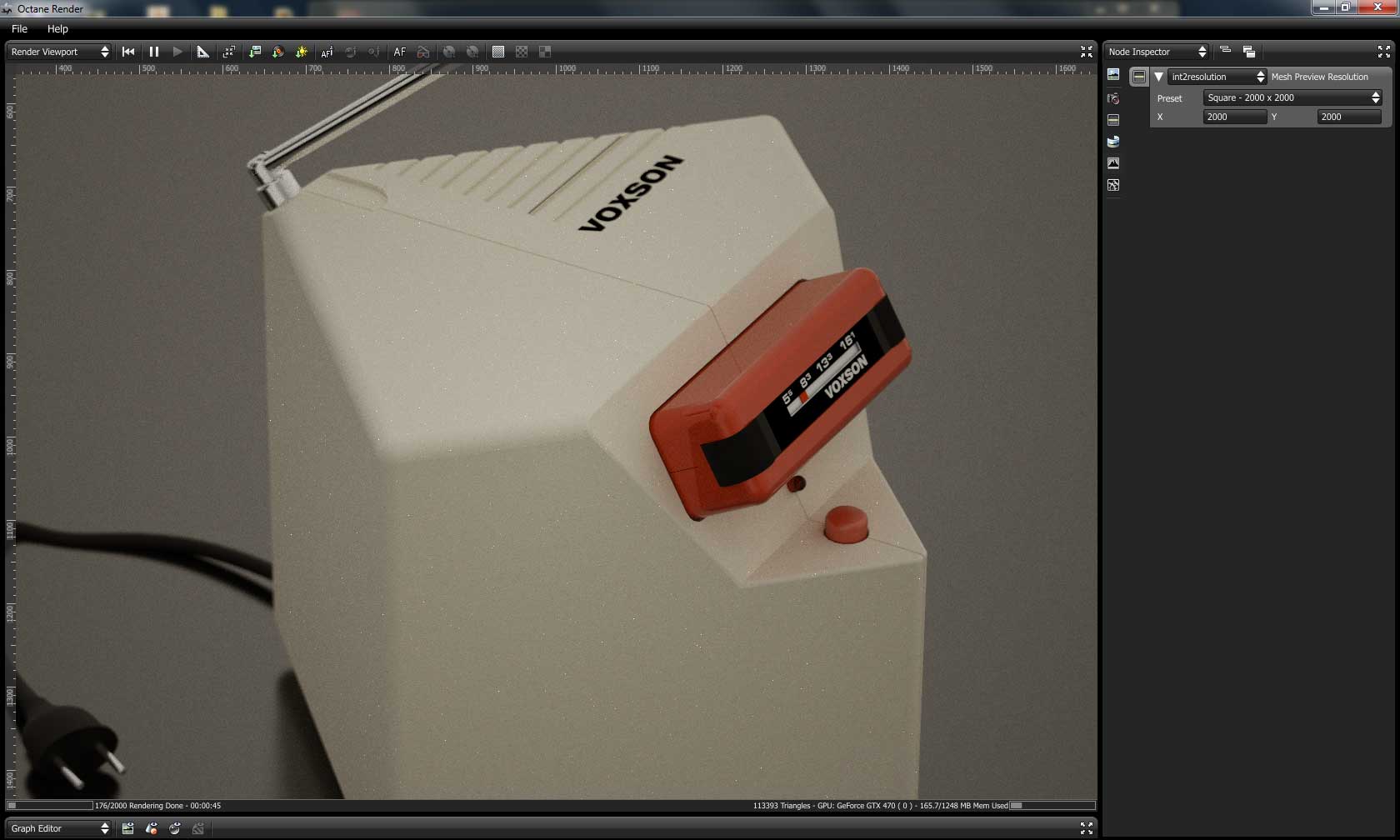Toggle the red-blue stereo glasses icon
This screenshot has height=840, width=1400.
point(423,52)
